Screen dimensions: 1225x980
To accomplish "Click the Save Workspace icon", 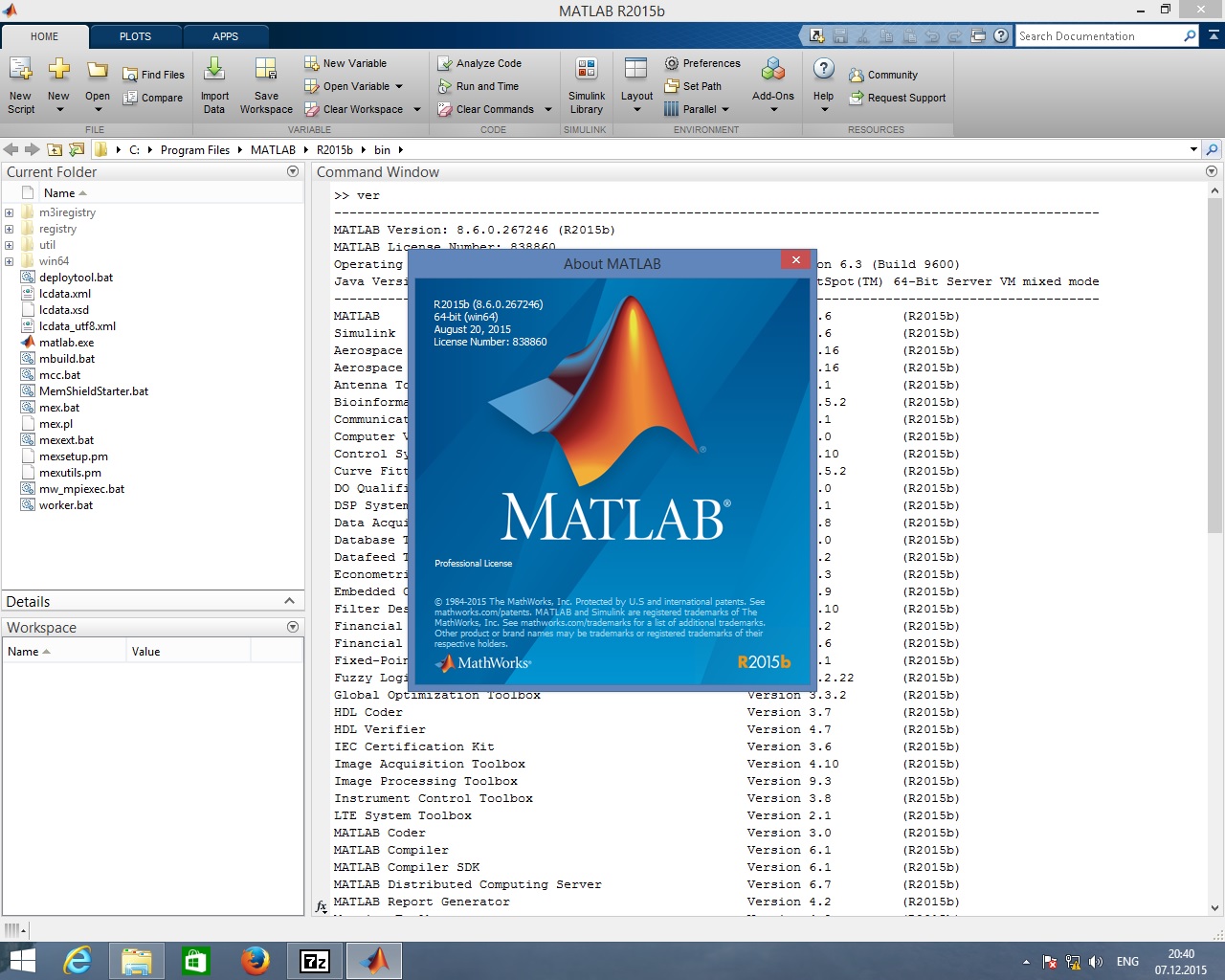I will pyautogui.click(x=266, y=71).
